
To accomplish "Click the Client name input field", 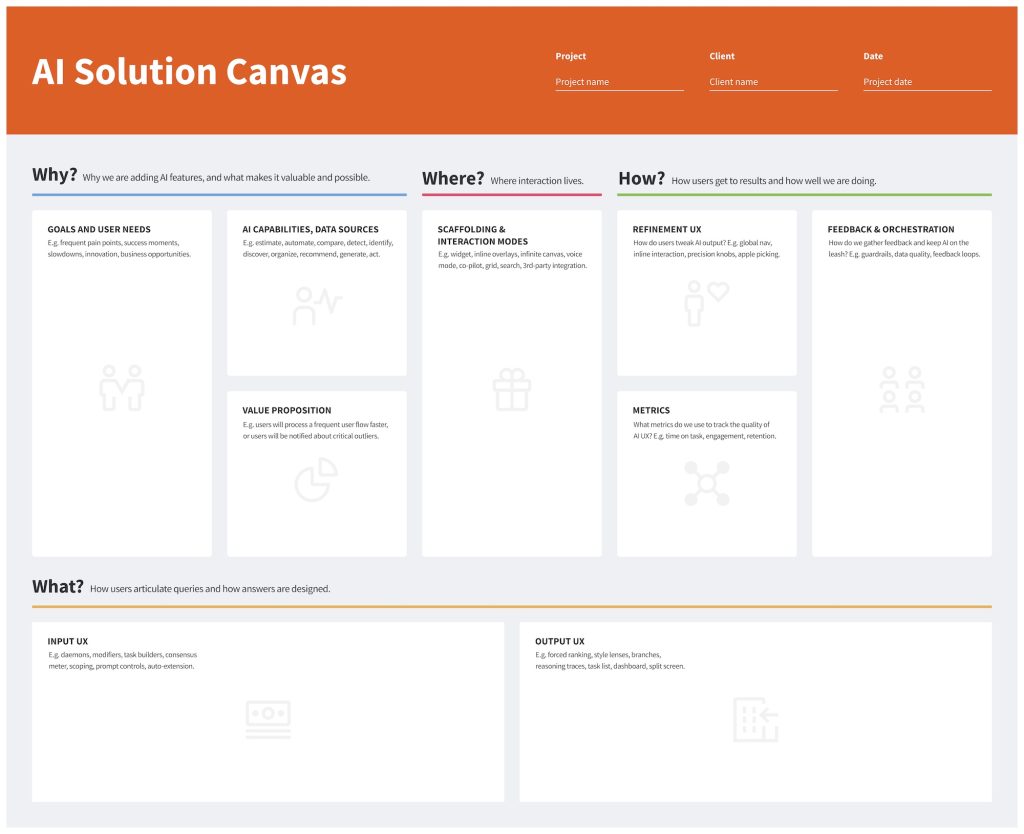I will (x=773, y=82).
